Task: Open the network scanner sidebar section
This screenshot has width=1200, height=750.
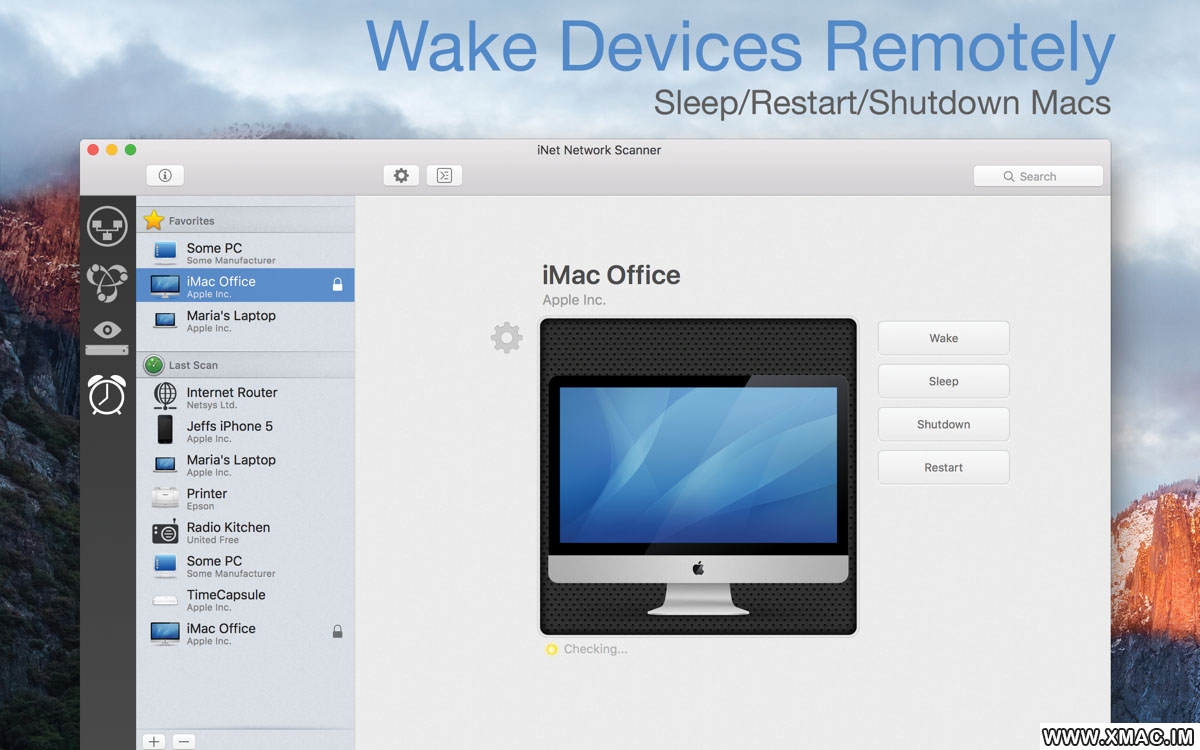Action: (x=107, y=226)
